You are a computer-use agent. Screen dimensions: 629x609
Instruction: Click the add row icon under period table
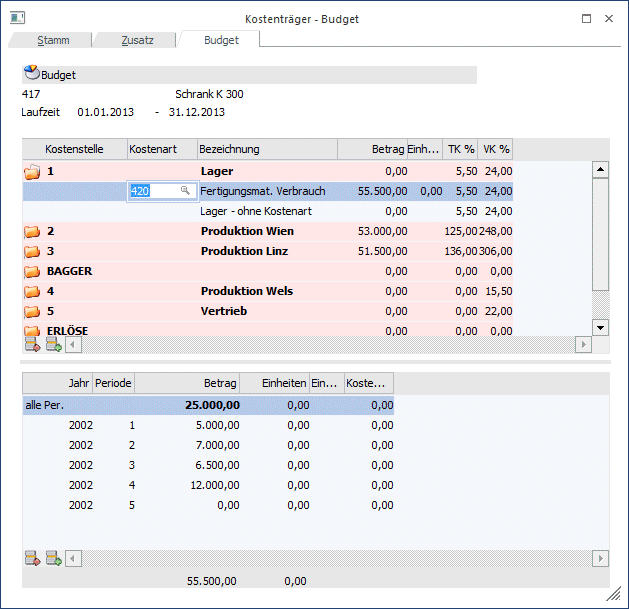(x=53, y=558)
